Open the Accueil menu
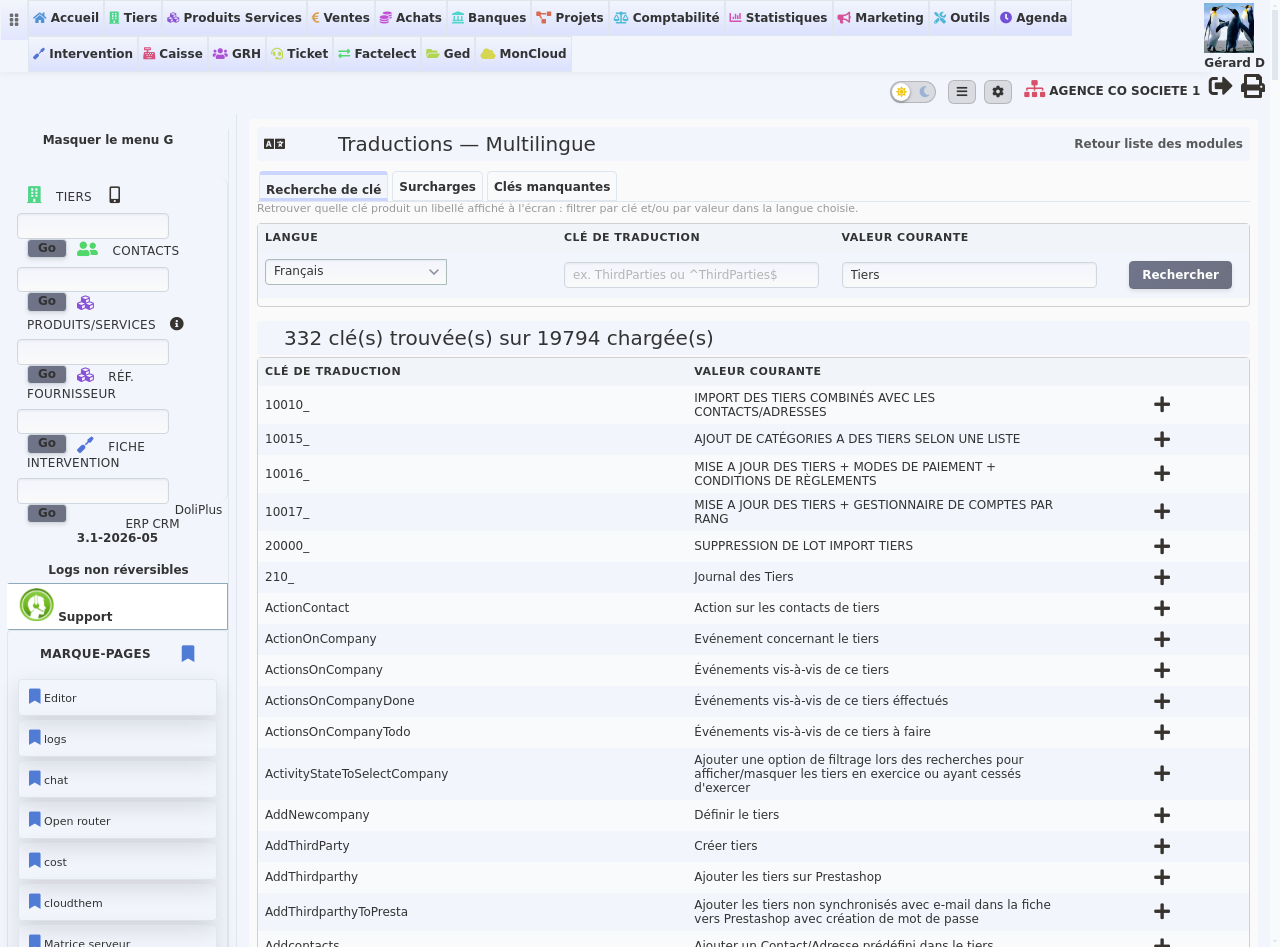The height and width of the screenshot is (947, 1280). pyautogui.click(x=66, y=18)
